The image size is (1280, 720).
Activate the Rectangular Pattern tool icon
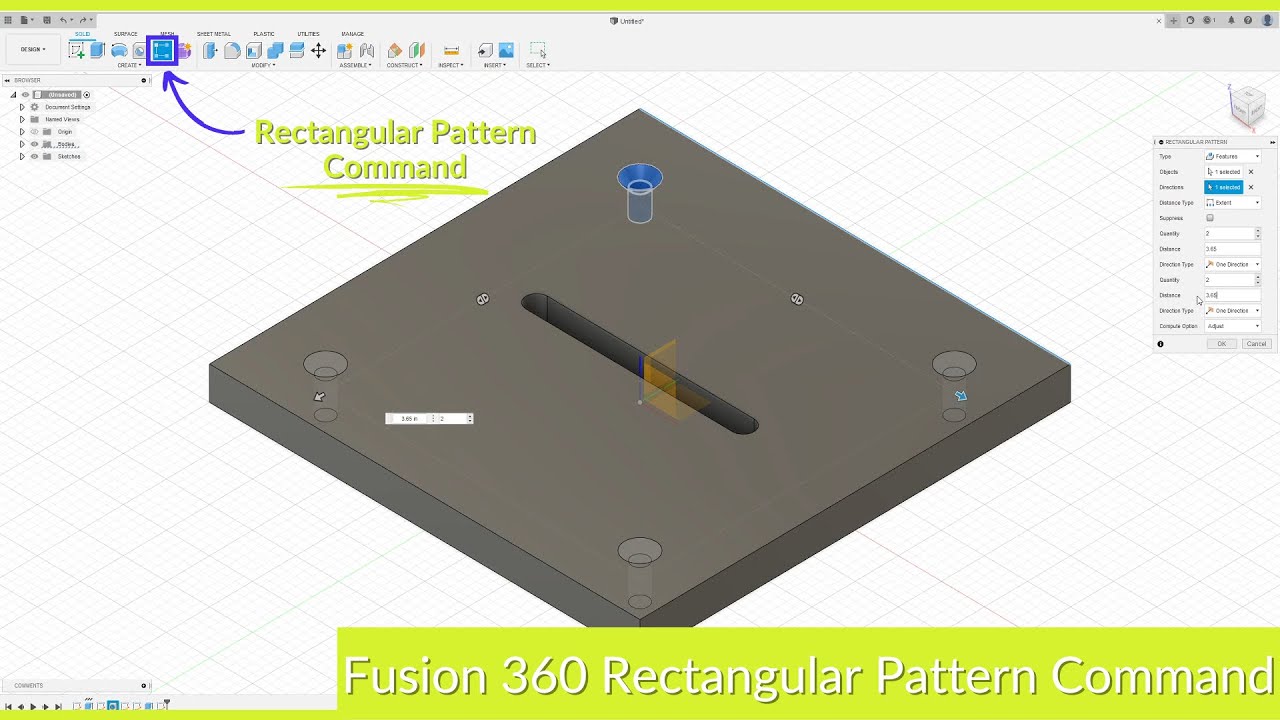162,50
